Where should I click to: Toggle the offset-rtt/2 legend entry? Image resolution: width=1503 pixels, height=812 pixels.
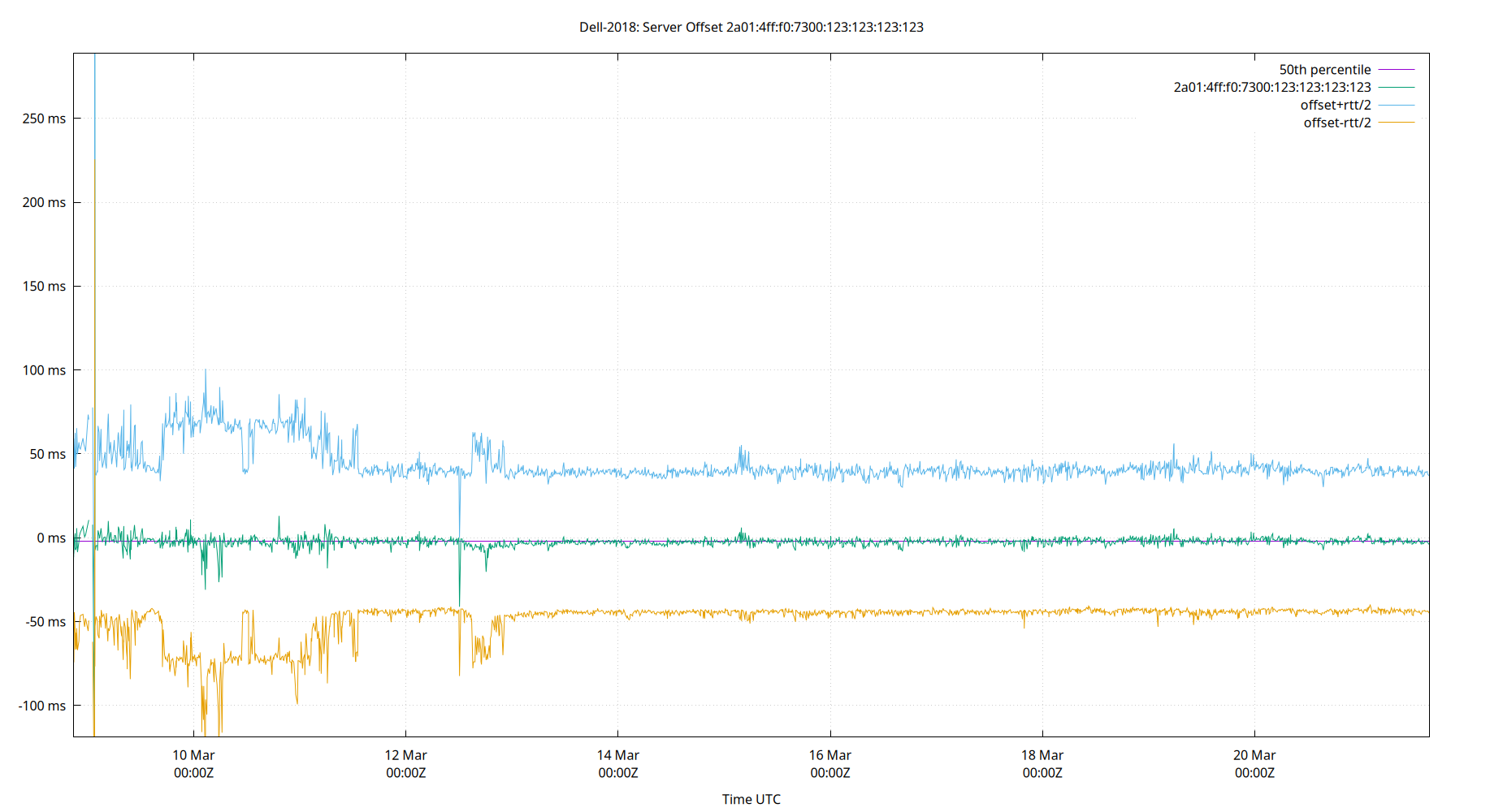click(x=1336, y=122)
